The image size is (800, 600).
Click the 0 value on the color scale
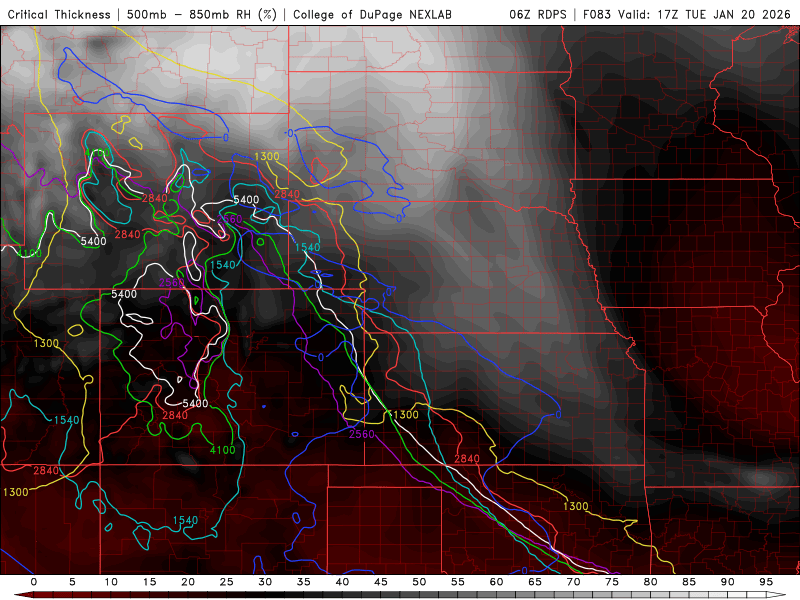tap(34, 582)
